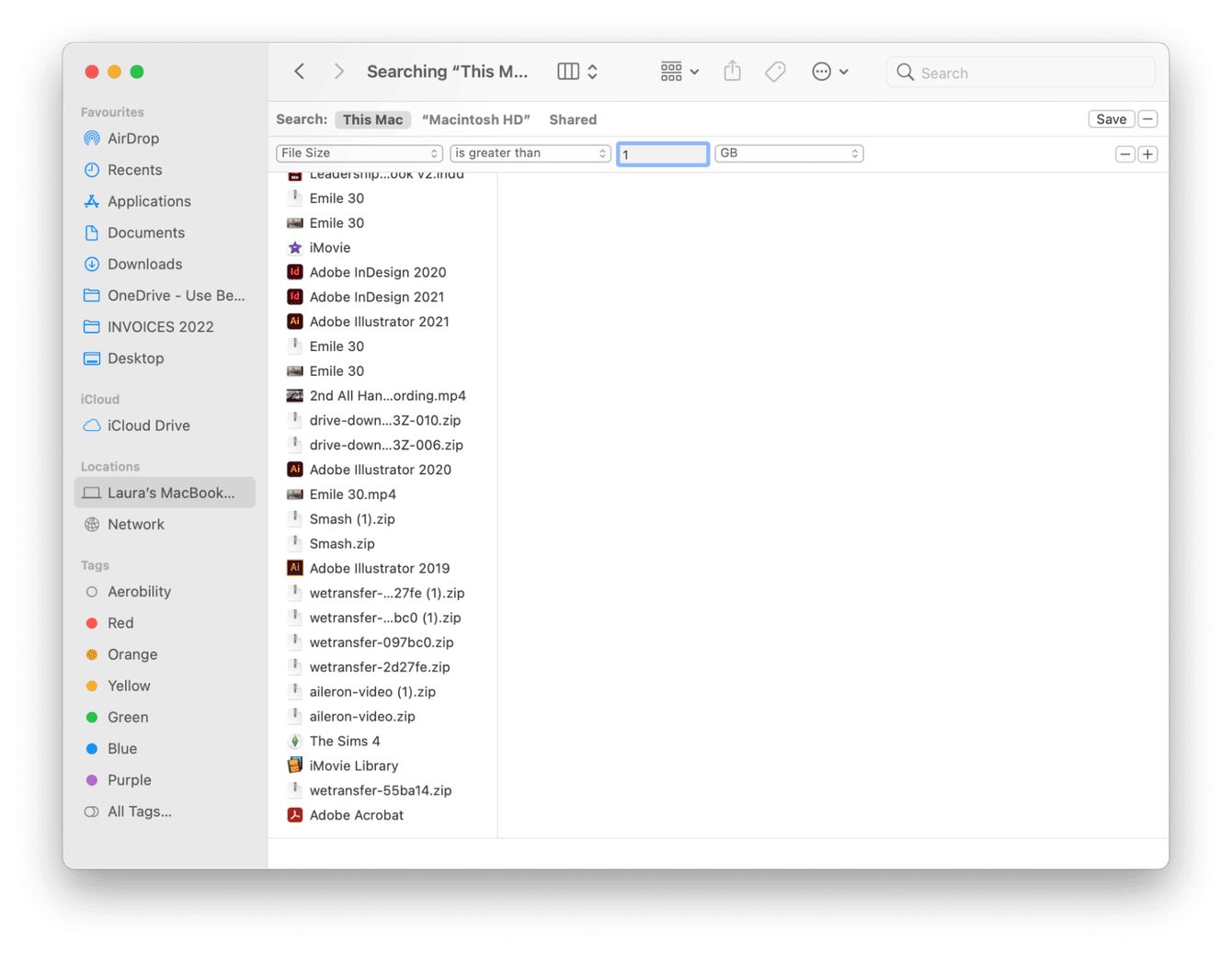Select Network under Locations
Image resolution: width=1232 pixels, height=953 pixels.
click(135, 524)
